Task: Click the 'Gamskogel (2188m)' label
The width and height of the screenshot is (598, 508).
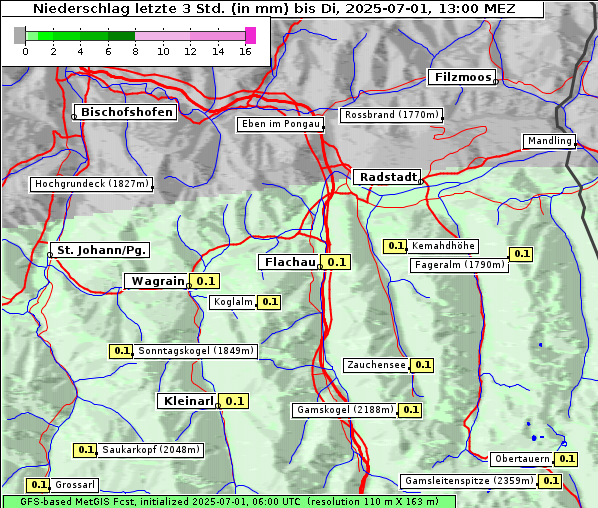Action: [x=345, y=410]
